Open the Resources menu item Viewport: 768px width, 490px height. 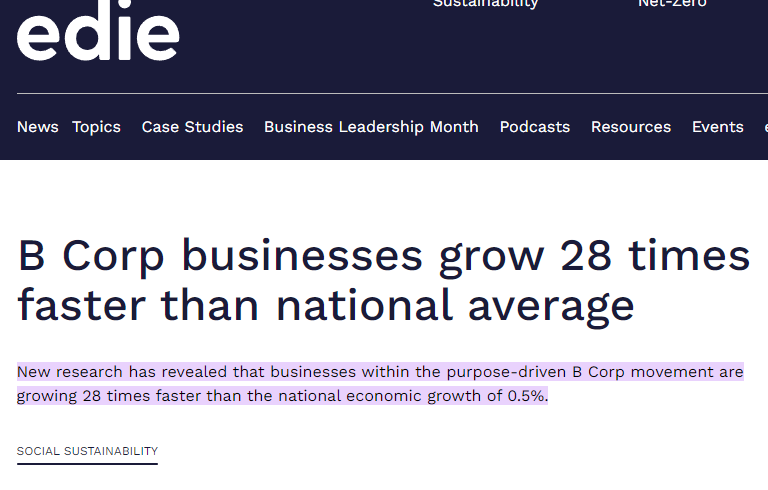[x=631, y=127]
